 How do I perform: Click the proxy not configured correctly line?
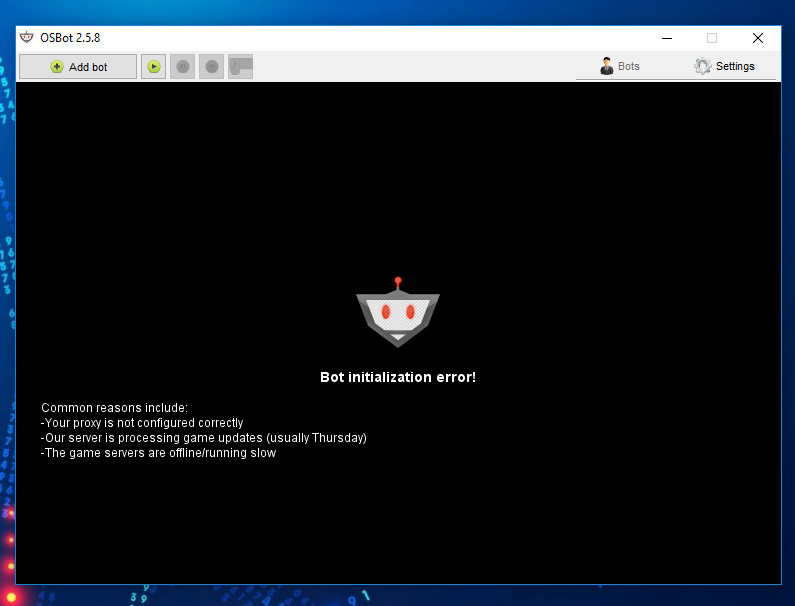pyautogui.click(x=142, y=423)
